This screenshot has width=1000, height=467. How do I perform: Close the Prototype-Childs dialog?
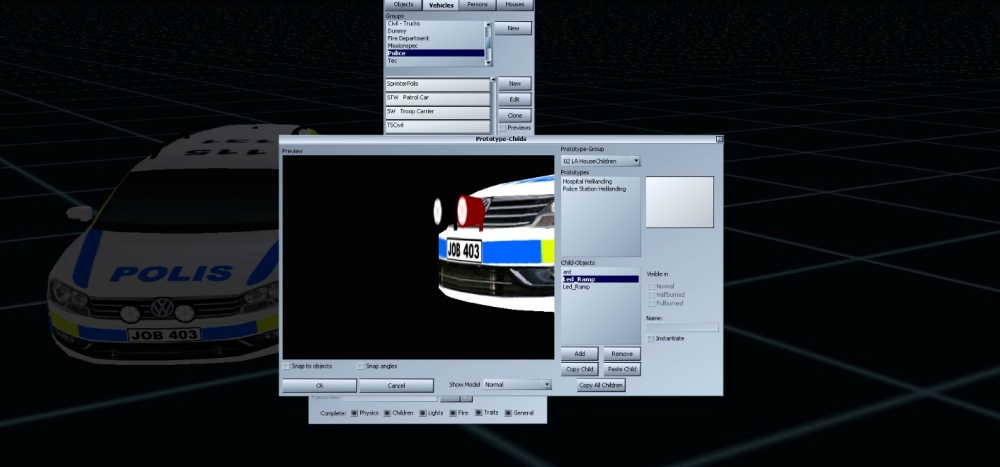(719, 138)
